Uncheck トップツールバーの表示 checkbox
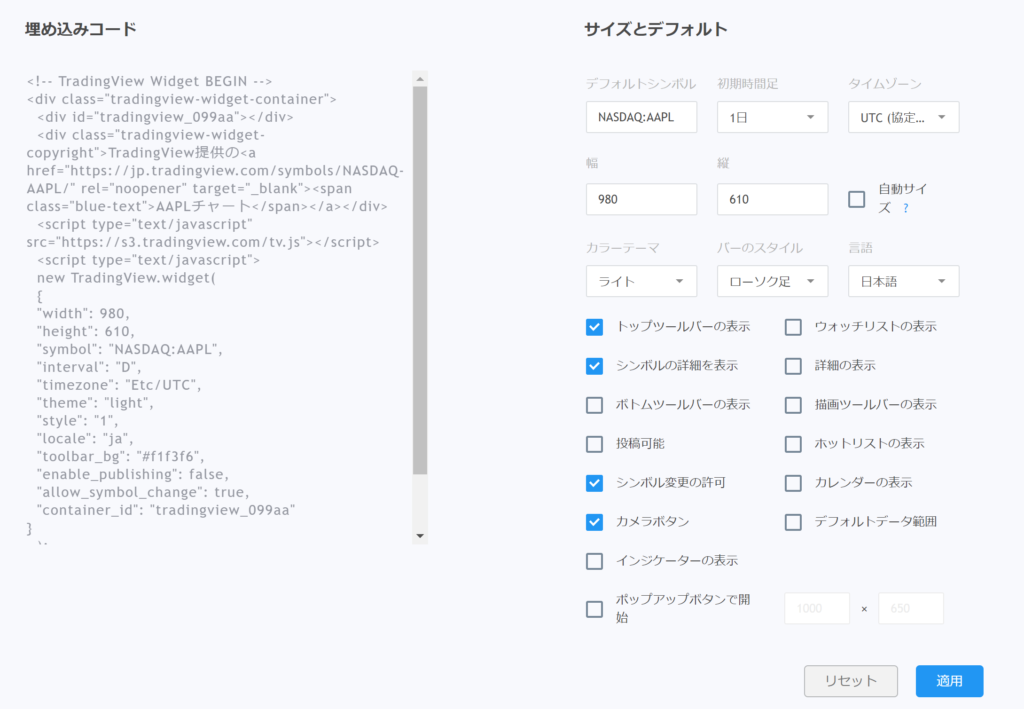Viewport: 1024px width, 709px height. coord(595,326)
